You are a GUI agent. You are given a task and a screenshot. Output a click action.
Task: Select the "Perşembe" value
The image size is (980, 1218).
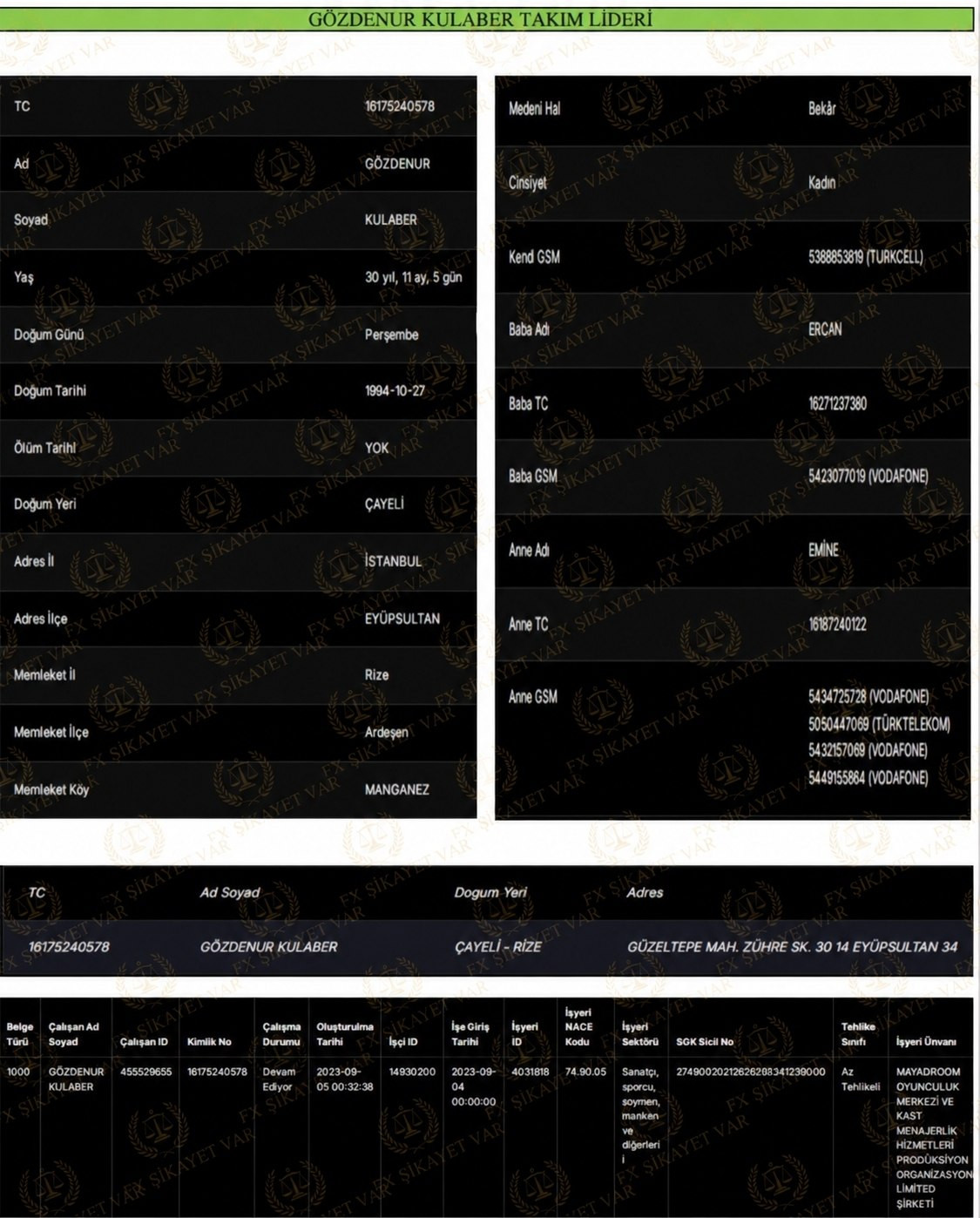click(x=391, y=335)
